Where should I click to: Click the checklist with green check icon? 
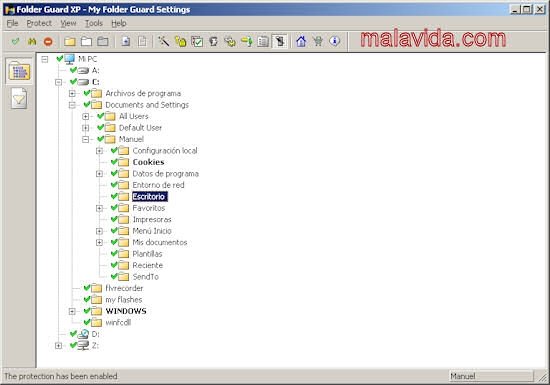coord(197,42)
